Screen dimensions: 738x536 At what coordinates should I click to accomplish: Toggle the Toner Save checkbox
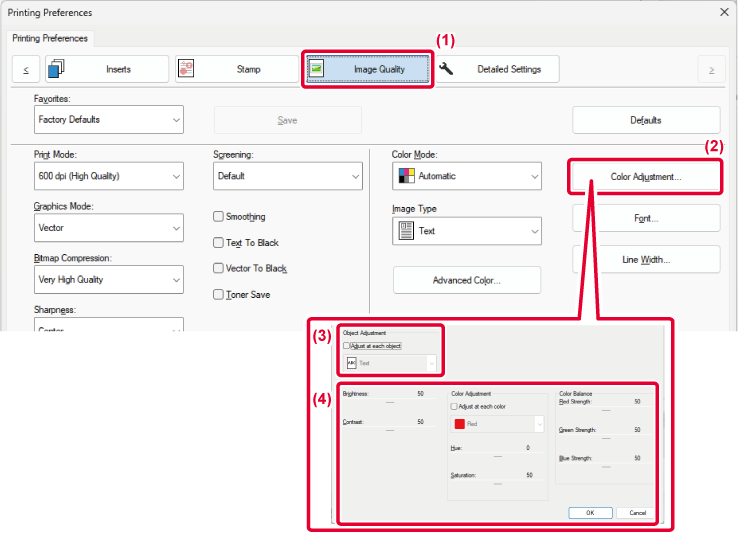pyautogui.click(x=219, y=295)
